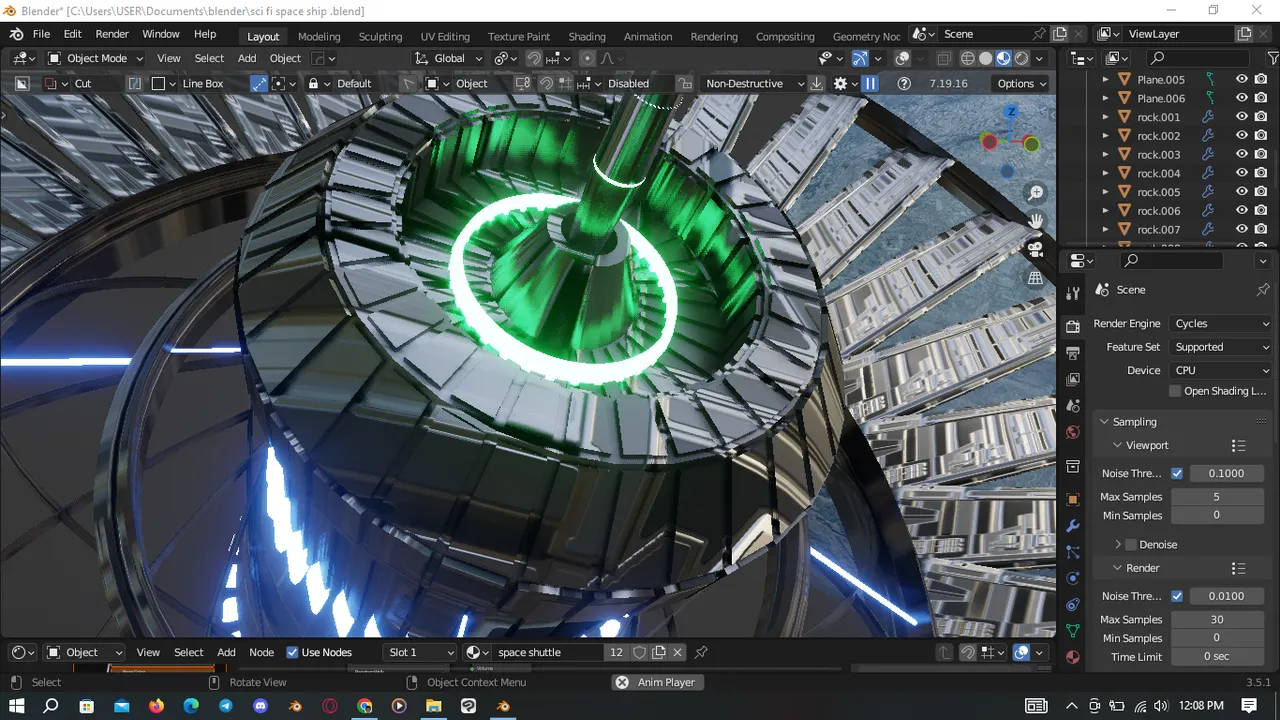Open Global transform orientation dropdown
Screen dimensions: 1280x720
(449, 58)
